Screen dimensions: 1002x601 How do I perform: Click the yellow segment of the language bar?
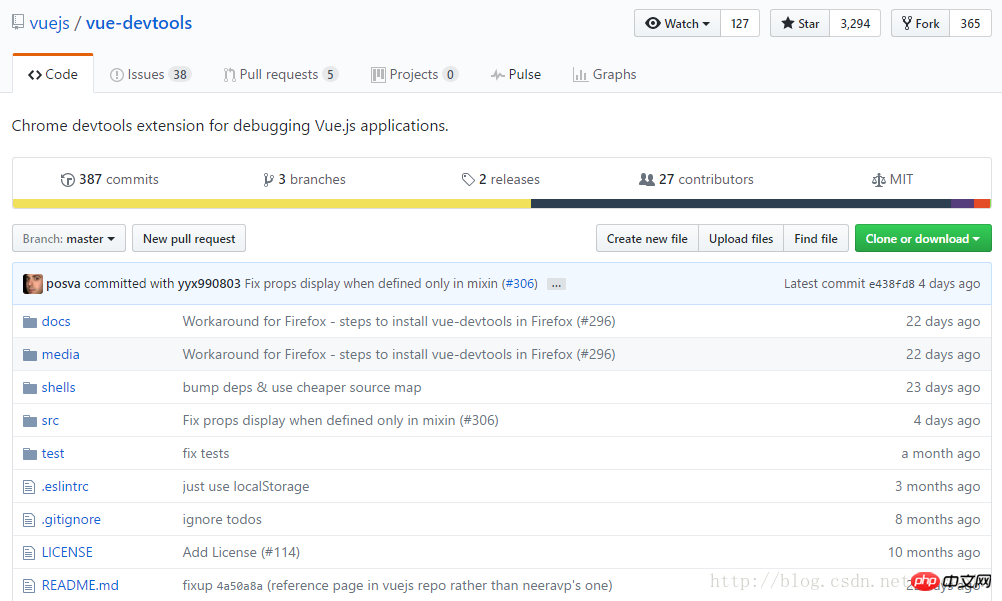tap(272, 204)
